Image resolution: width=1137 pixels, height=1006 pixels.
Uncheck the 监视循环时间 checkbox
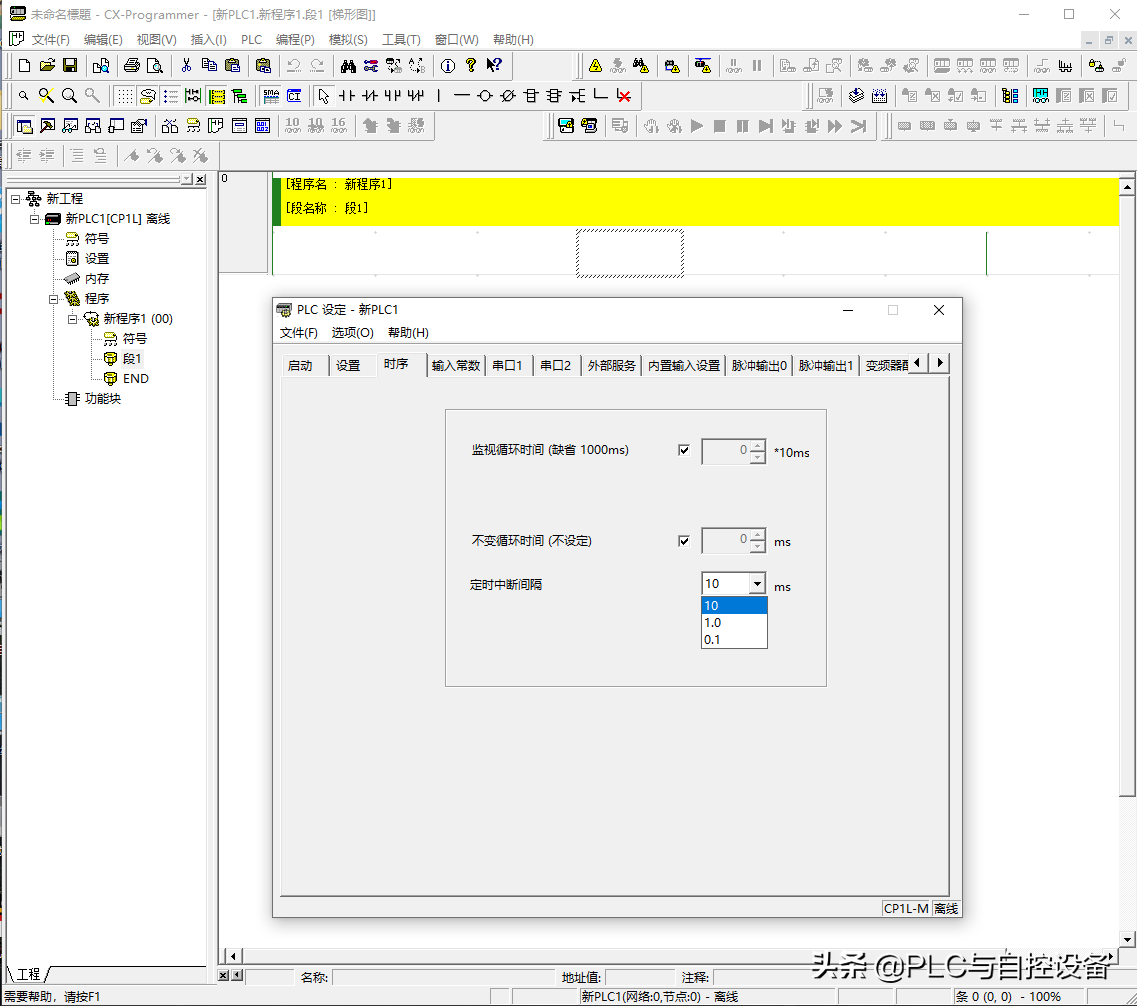[x=684, y=450]
